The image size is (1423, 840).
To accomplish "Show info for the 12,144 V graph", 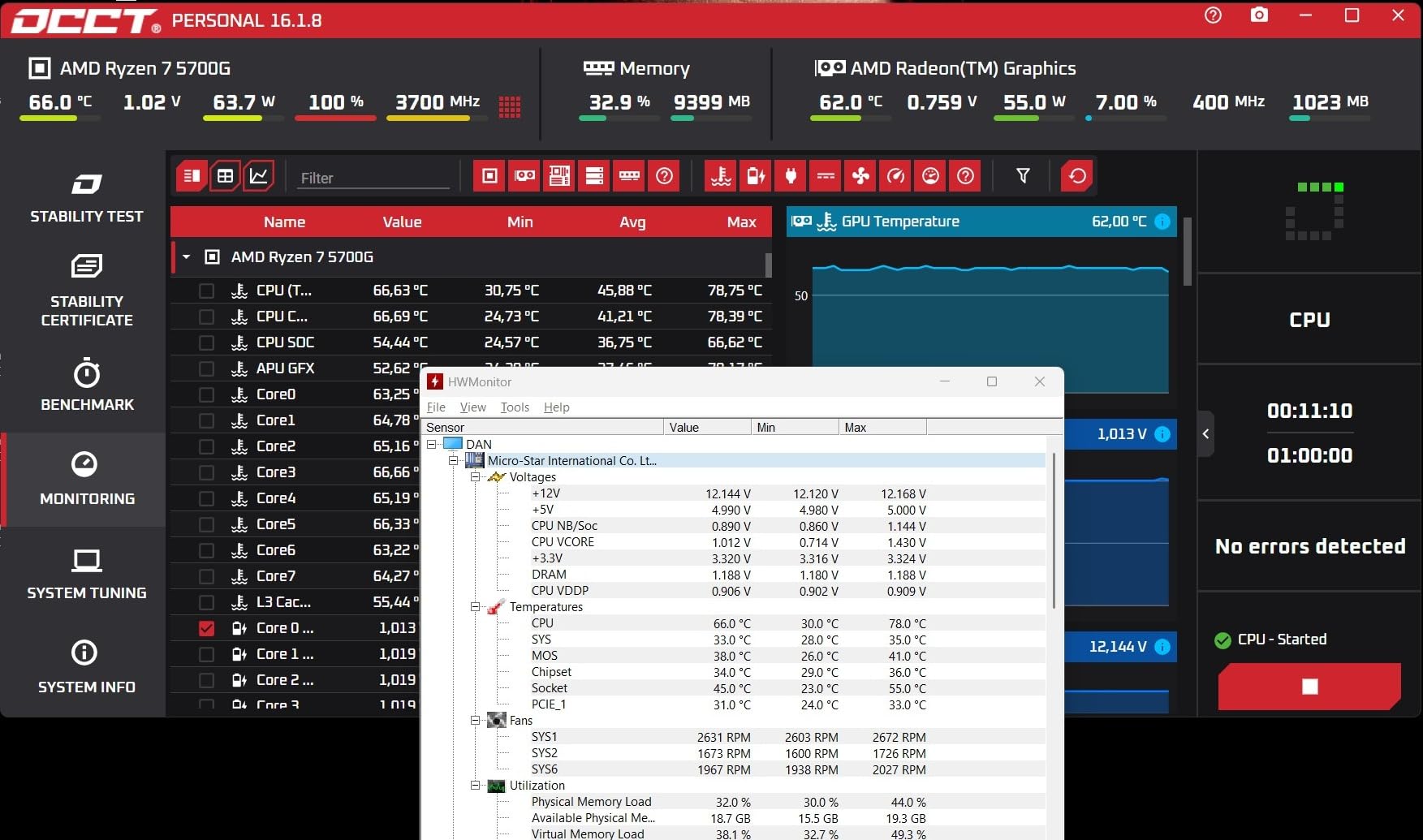I will pos(1162,647).
